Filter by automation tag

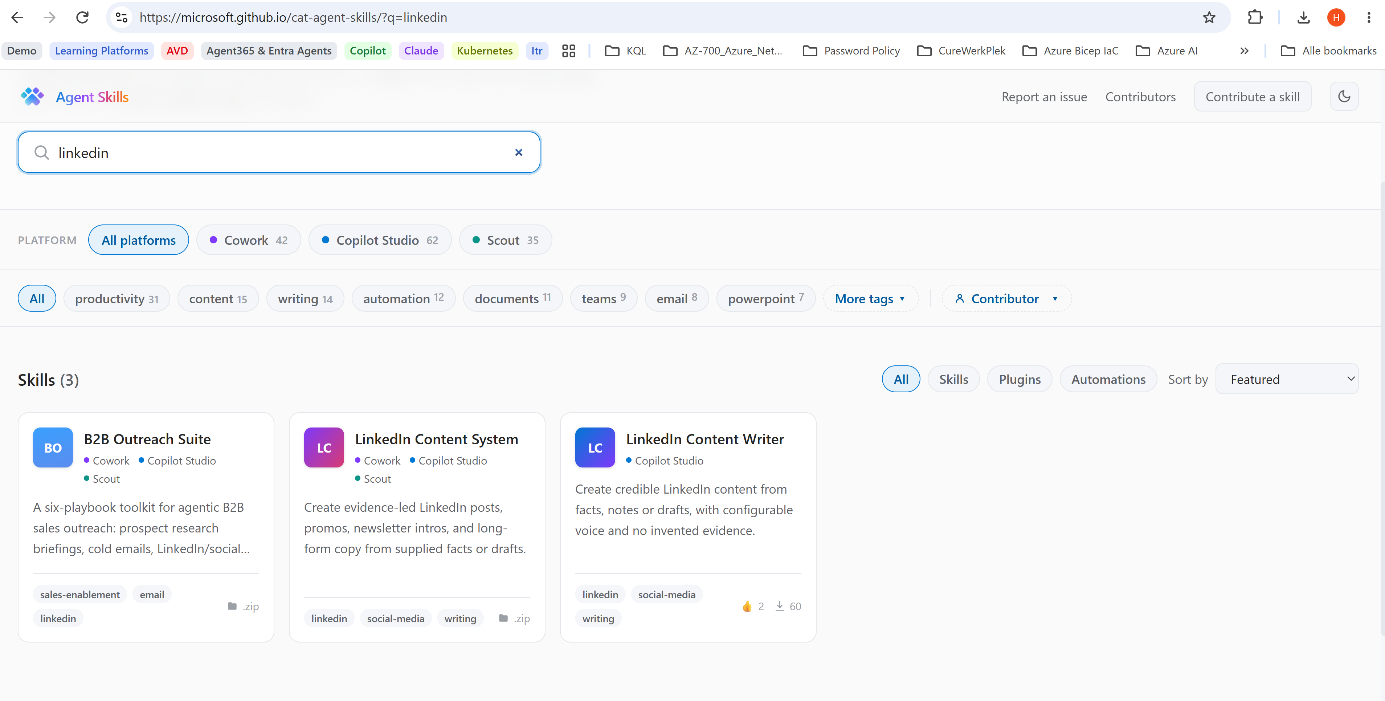tap(403, 298)
